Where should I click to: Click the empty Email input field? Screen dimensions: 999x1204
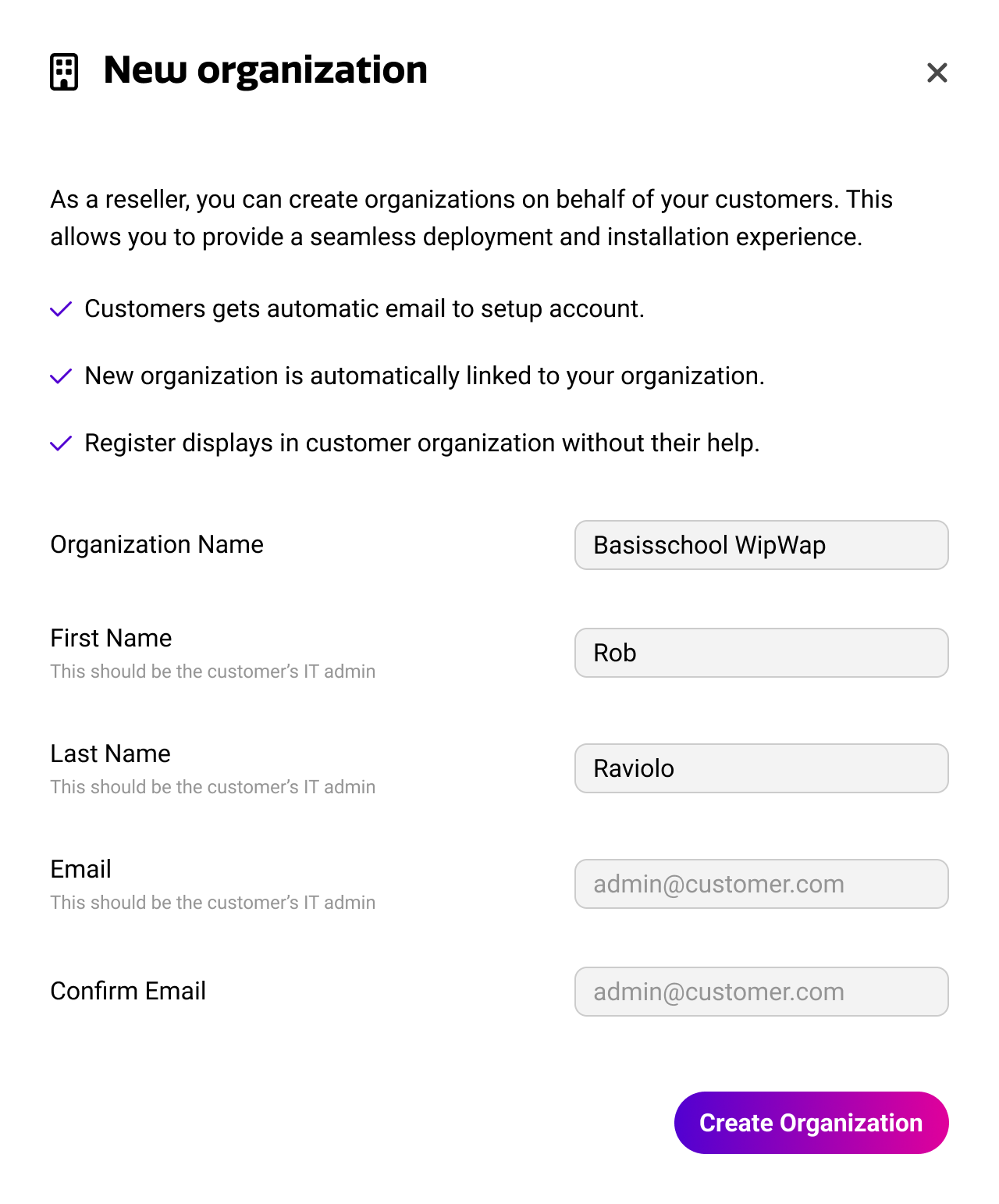point(761,884)
